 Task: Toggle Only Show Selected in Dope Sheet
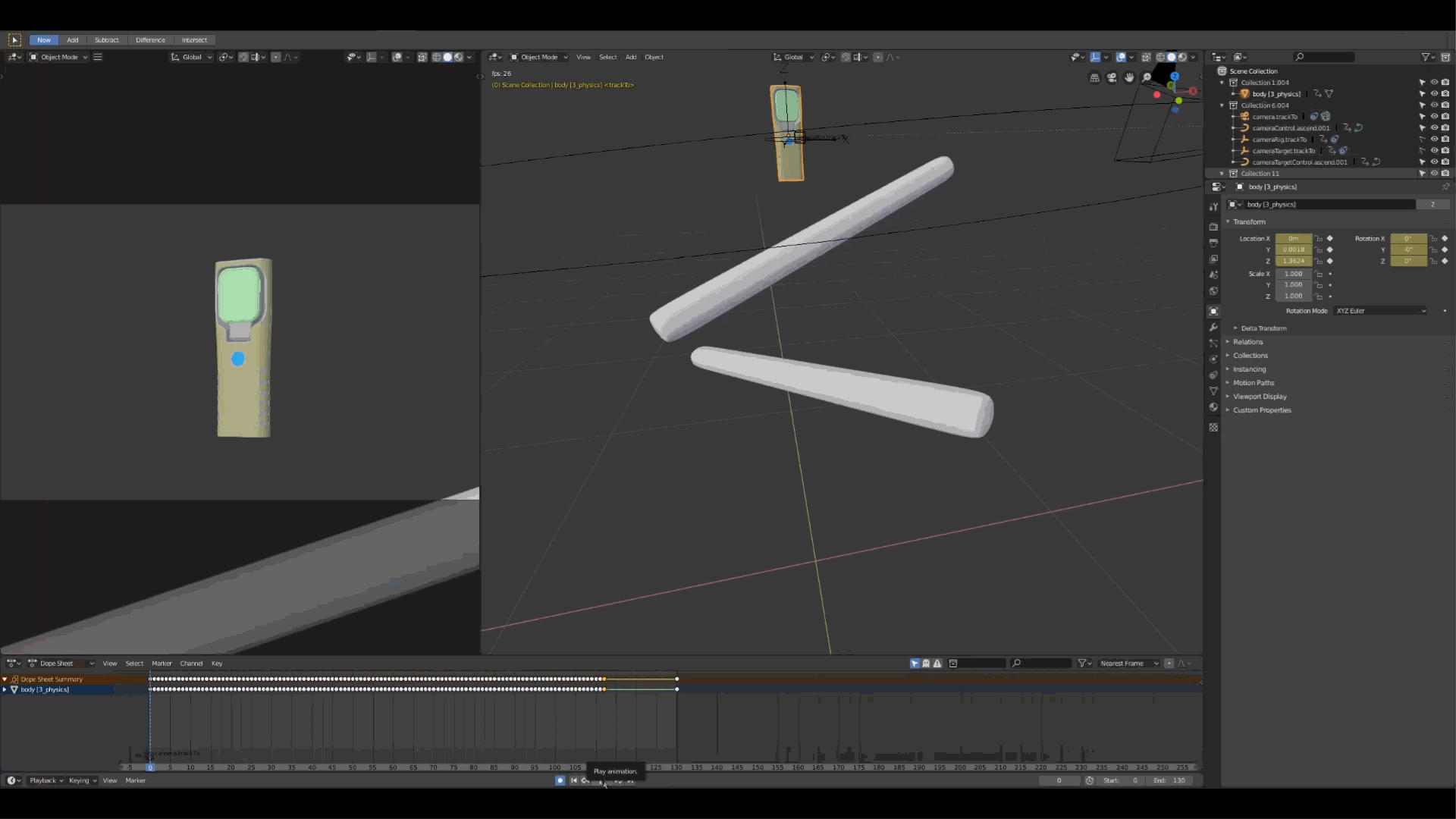coord(915,664)
